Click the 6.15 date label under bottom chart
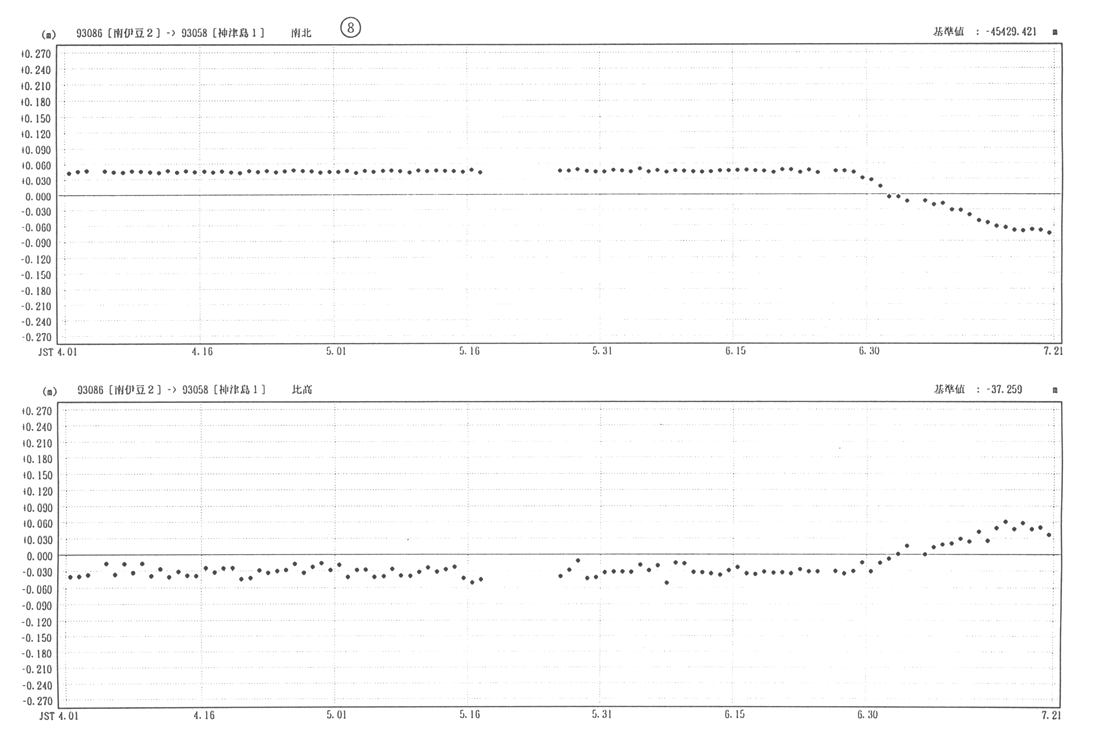The width and height of the screenshot is (1094, 750). tap(735, 715)
